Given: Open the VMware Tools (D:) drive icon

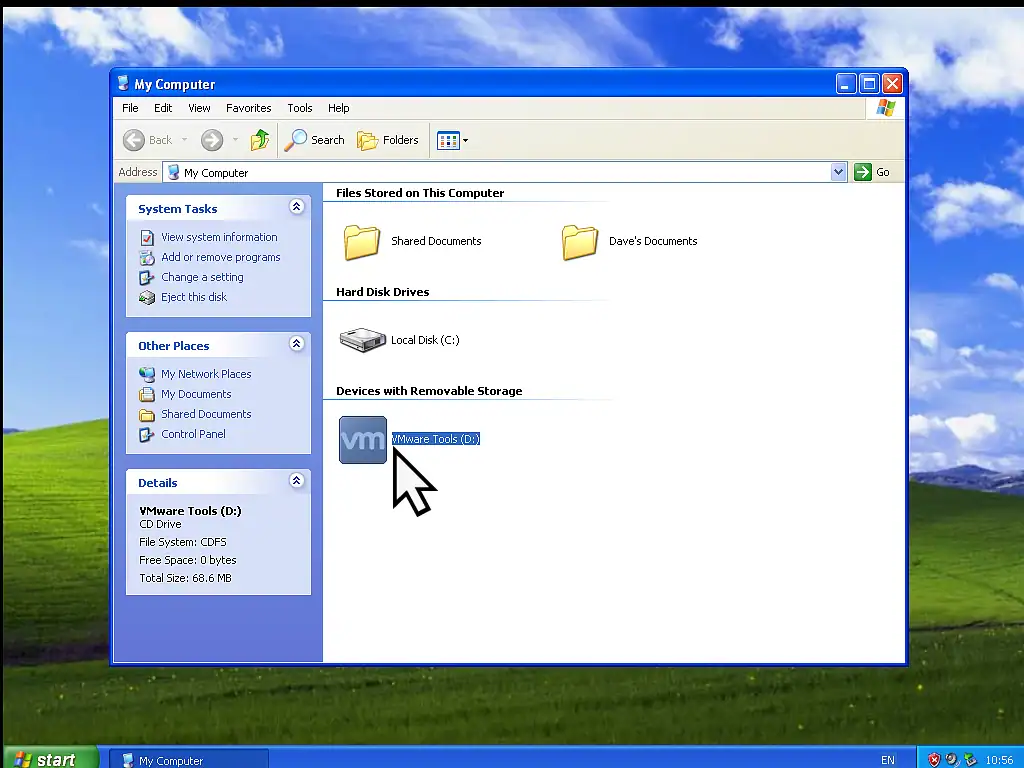Looking at the screenshot, I should point(363,440).
